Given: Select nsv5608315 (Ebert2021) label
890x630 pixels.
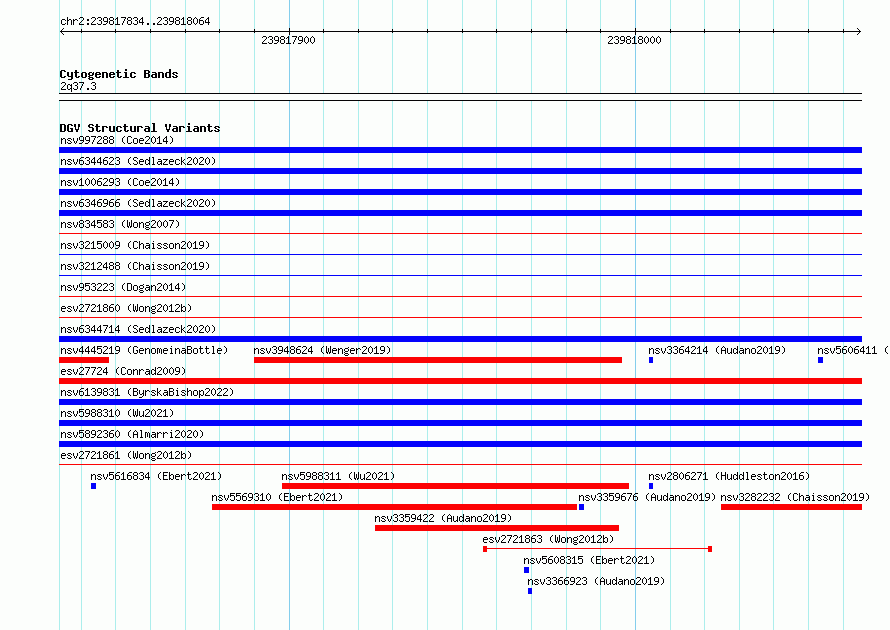Looking at the screenshot, I should (589, 560).
